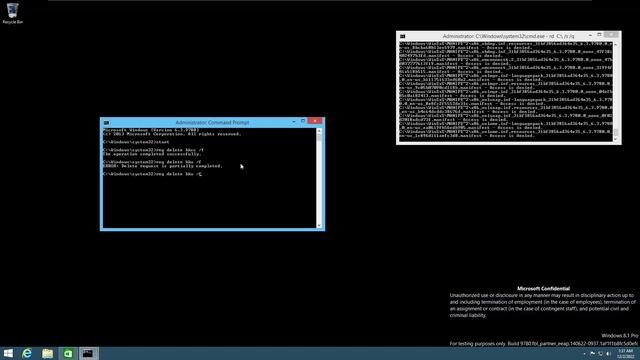Open the volume tray icon

pyautogui.click(x=608, y=353)
